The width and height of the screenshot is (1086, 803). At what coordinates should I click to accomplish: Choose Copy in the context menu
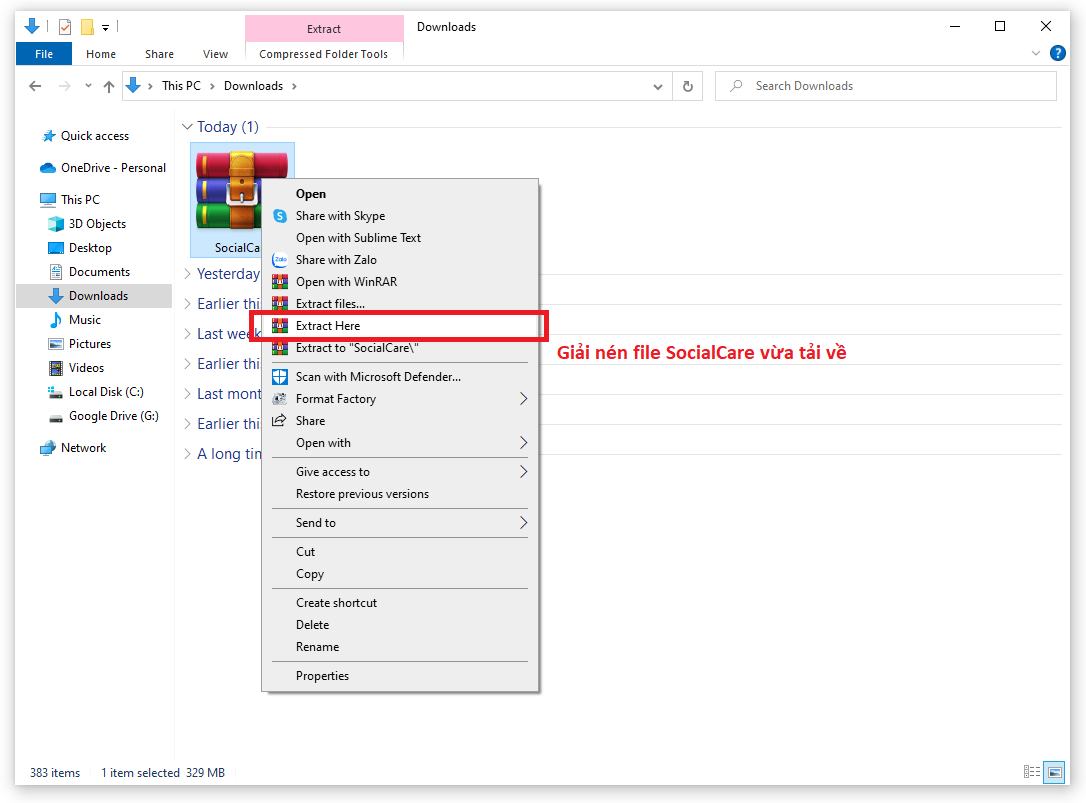[400, 574]
